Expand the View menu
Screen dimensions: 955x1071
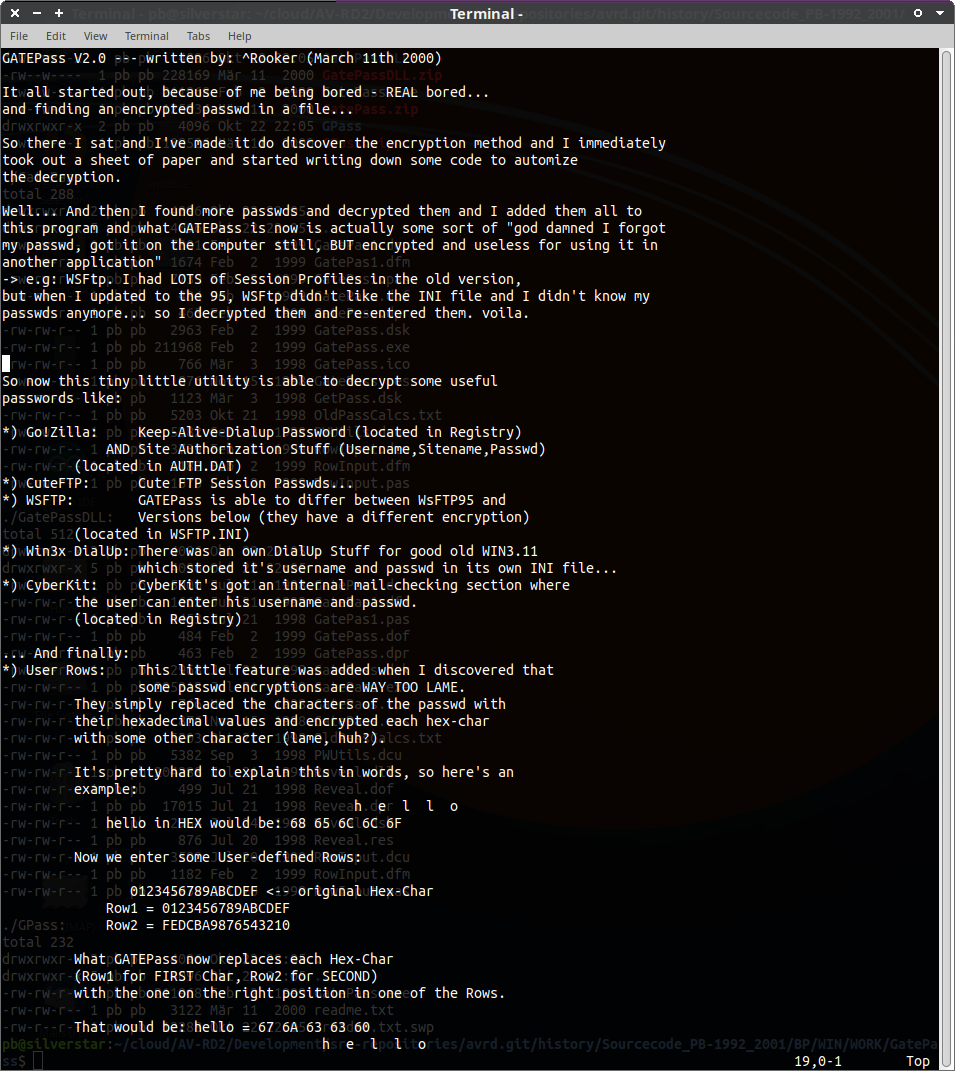point(95,36)
